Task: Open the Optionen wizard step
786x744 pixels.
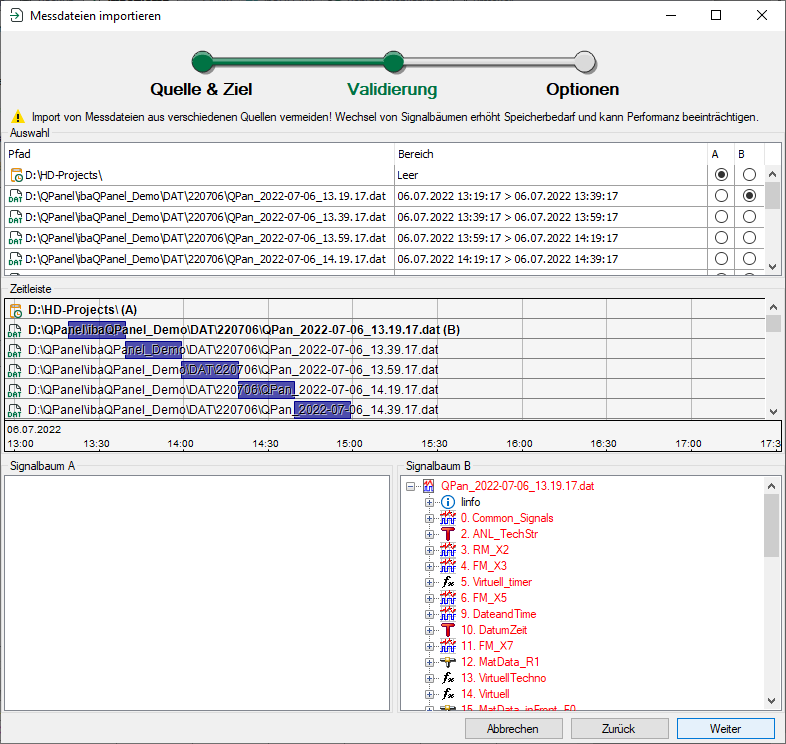Action: [584, 63]
